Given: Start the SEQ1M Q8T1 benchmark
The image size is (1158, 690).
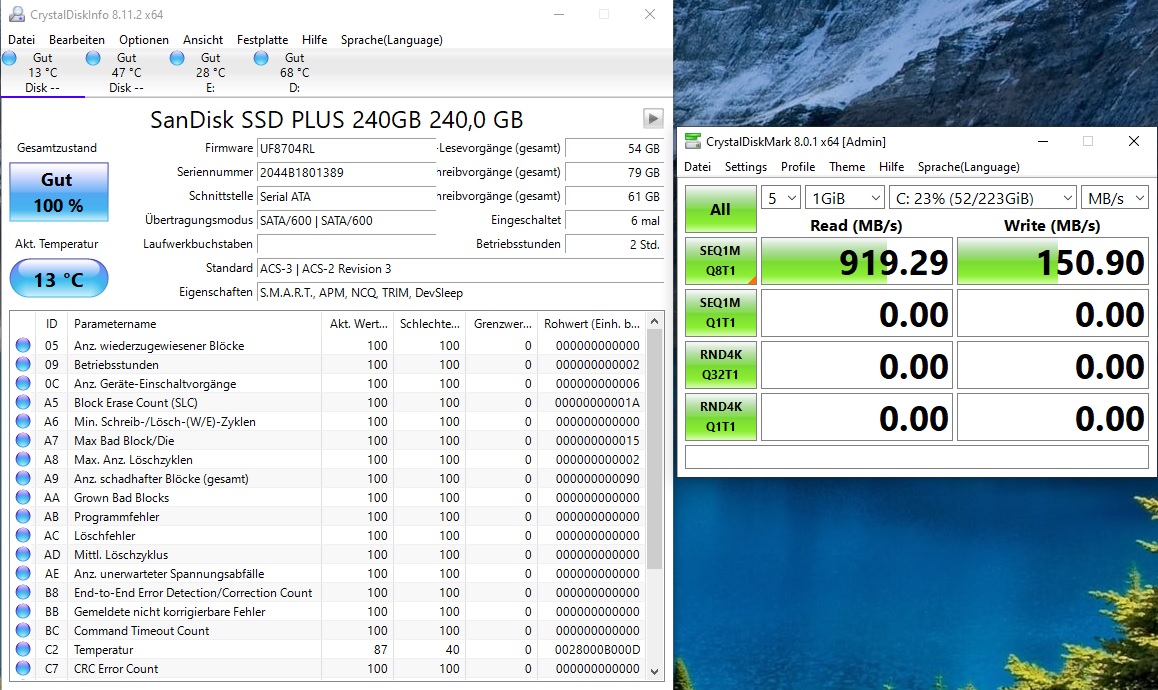Looking at the screenshot, I should pos(720,261).
